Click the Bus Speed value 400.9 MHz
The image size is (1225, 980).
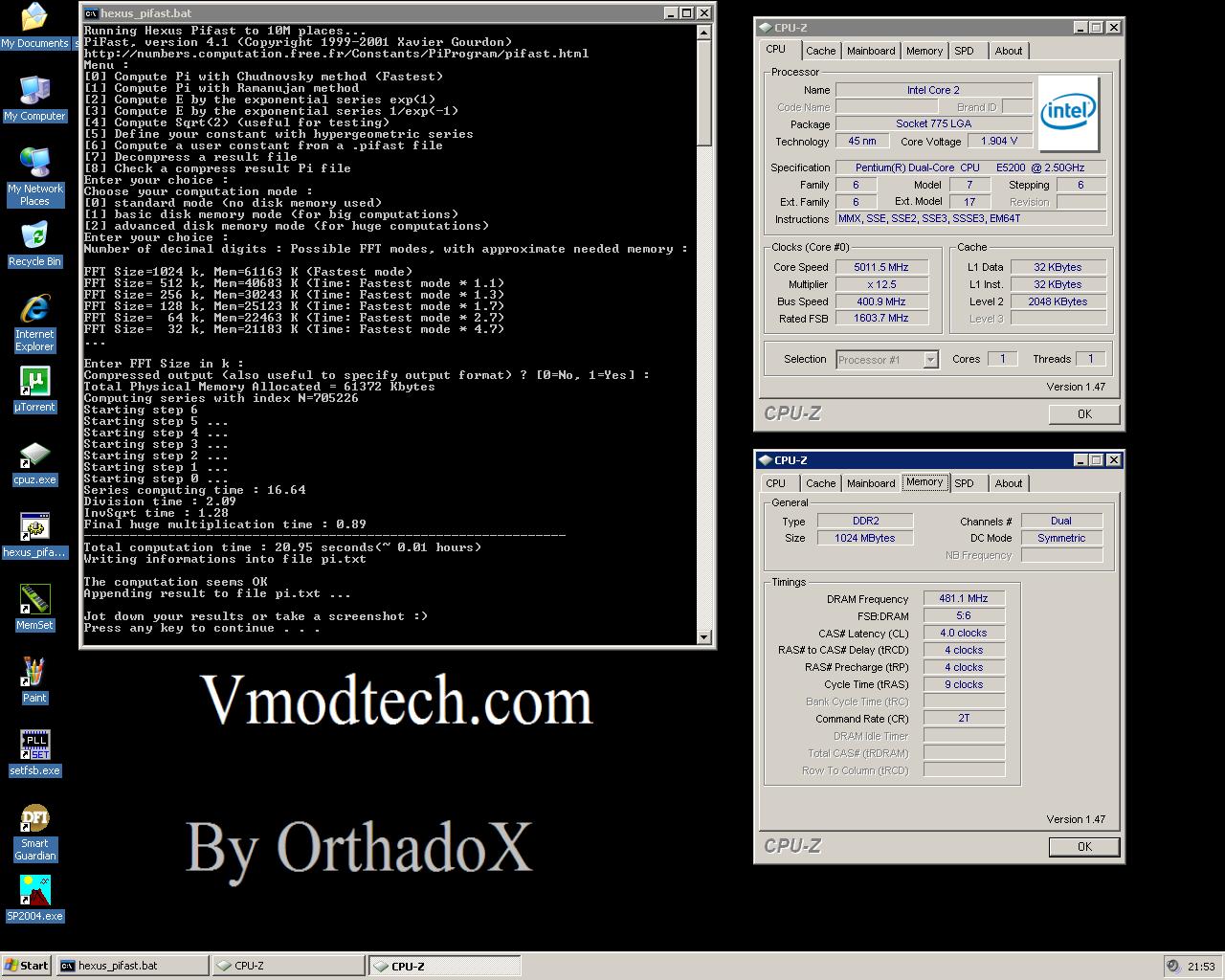(881, 301)
